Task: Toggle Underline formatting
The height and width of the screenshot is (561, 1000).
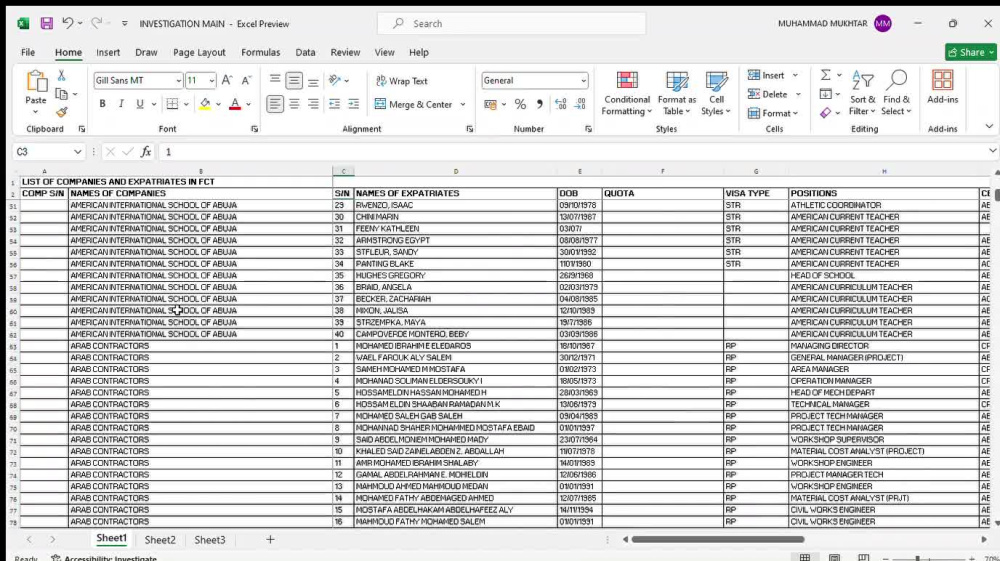Action: pyautogui.click(x=140, y=104)
